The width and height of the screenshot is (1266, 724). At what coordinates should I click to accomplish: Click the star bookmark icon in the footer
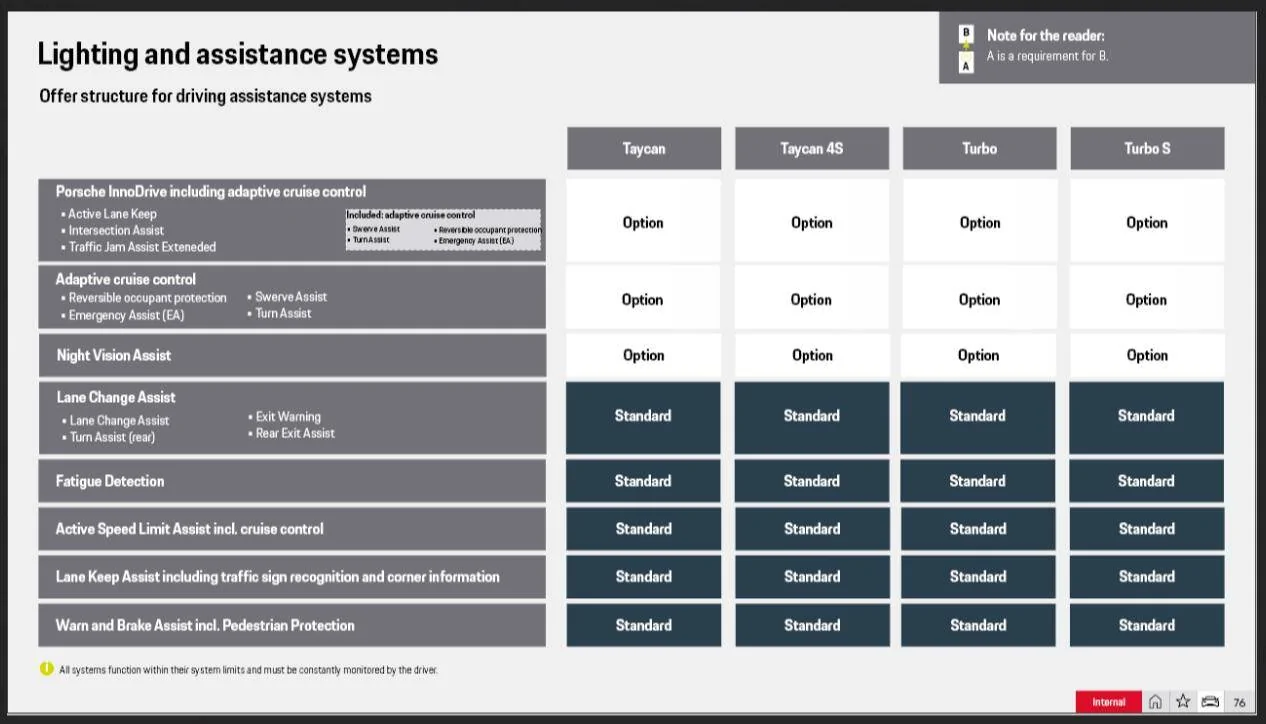pos(1183,702)
